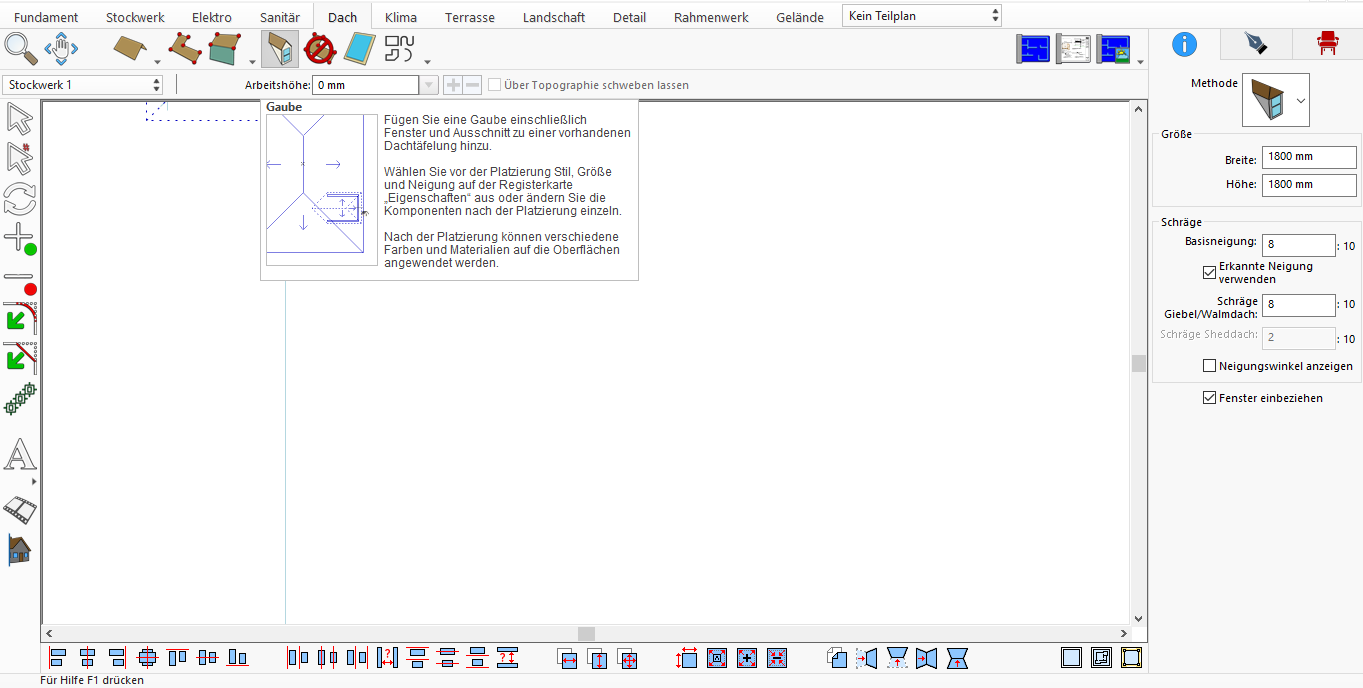Click the vertical scrollbar thumb
1363x688 pixels.
[1138, 363]
